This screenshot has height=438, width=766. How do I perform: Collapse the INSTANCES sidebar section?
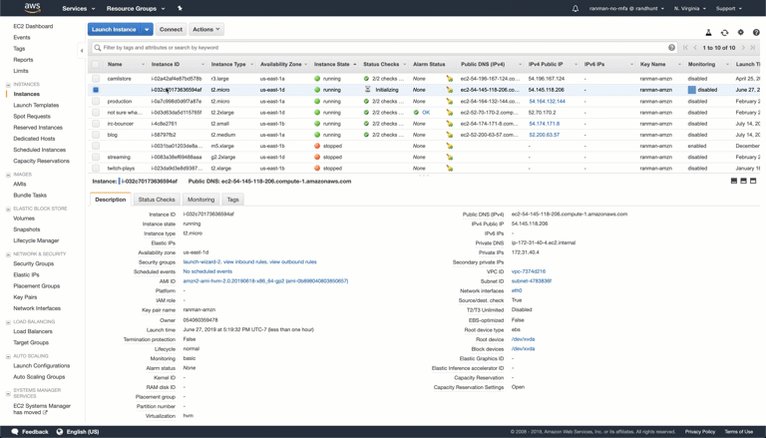click(x=8, y=84)
